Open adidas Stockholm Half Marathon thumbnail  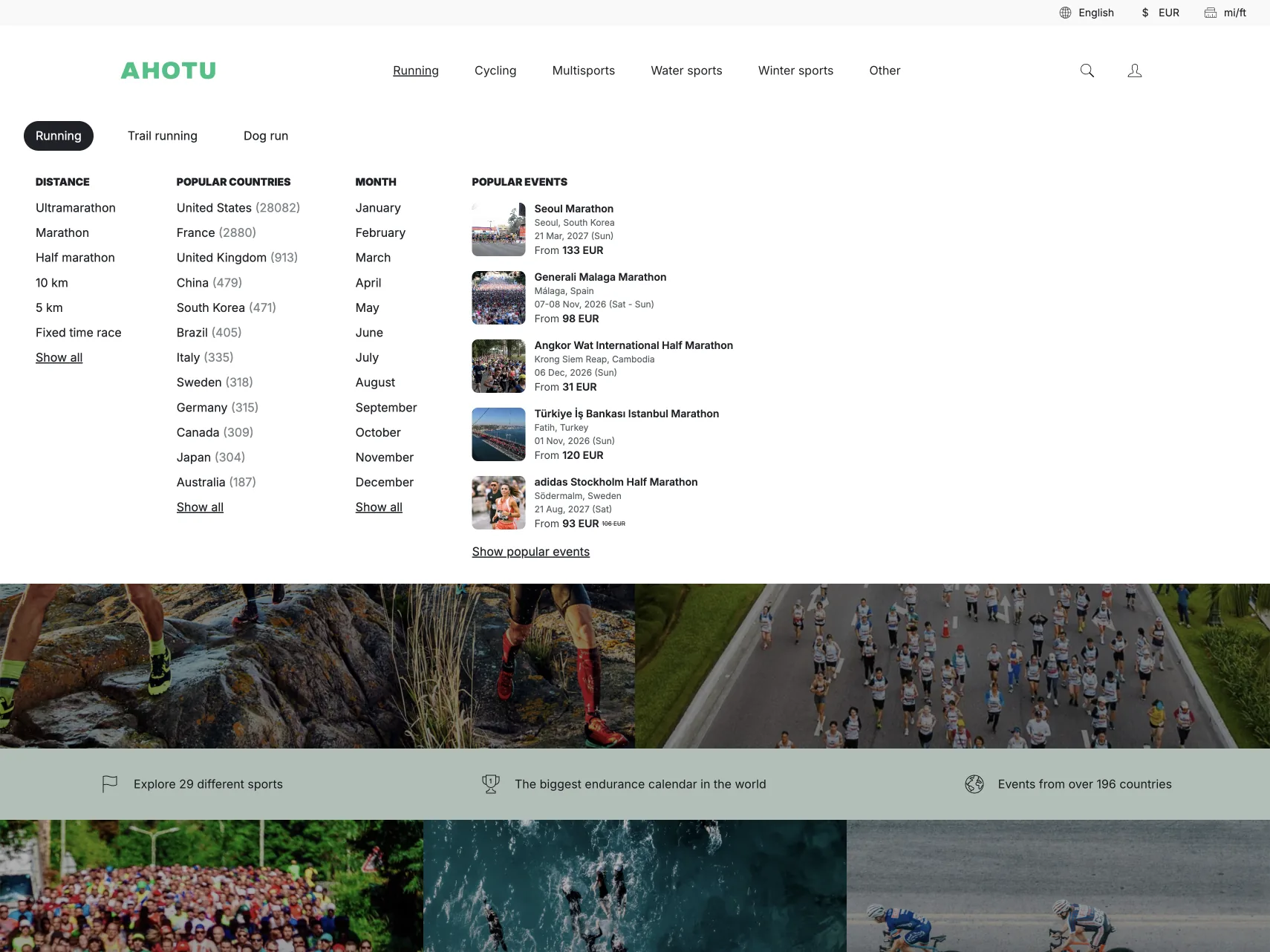pyautogui.click(x=498, y=503)
